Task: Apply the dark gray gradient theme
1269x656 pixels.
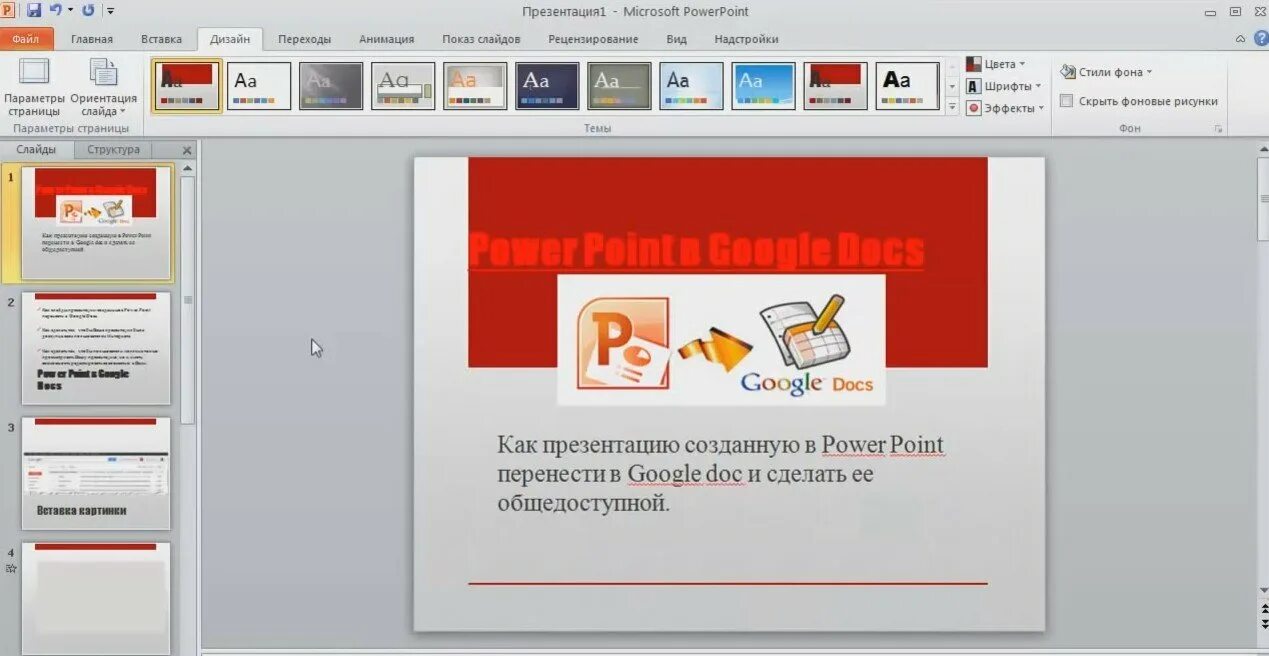Action: click(x=331, y=86)
